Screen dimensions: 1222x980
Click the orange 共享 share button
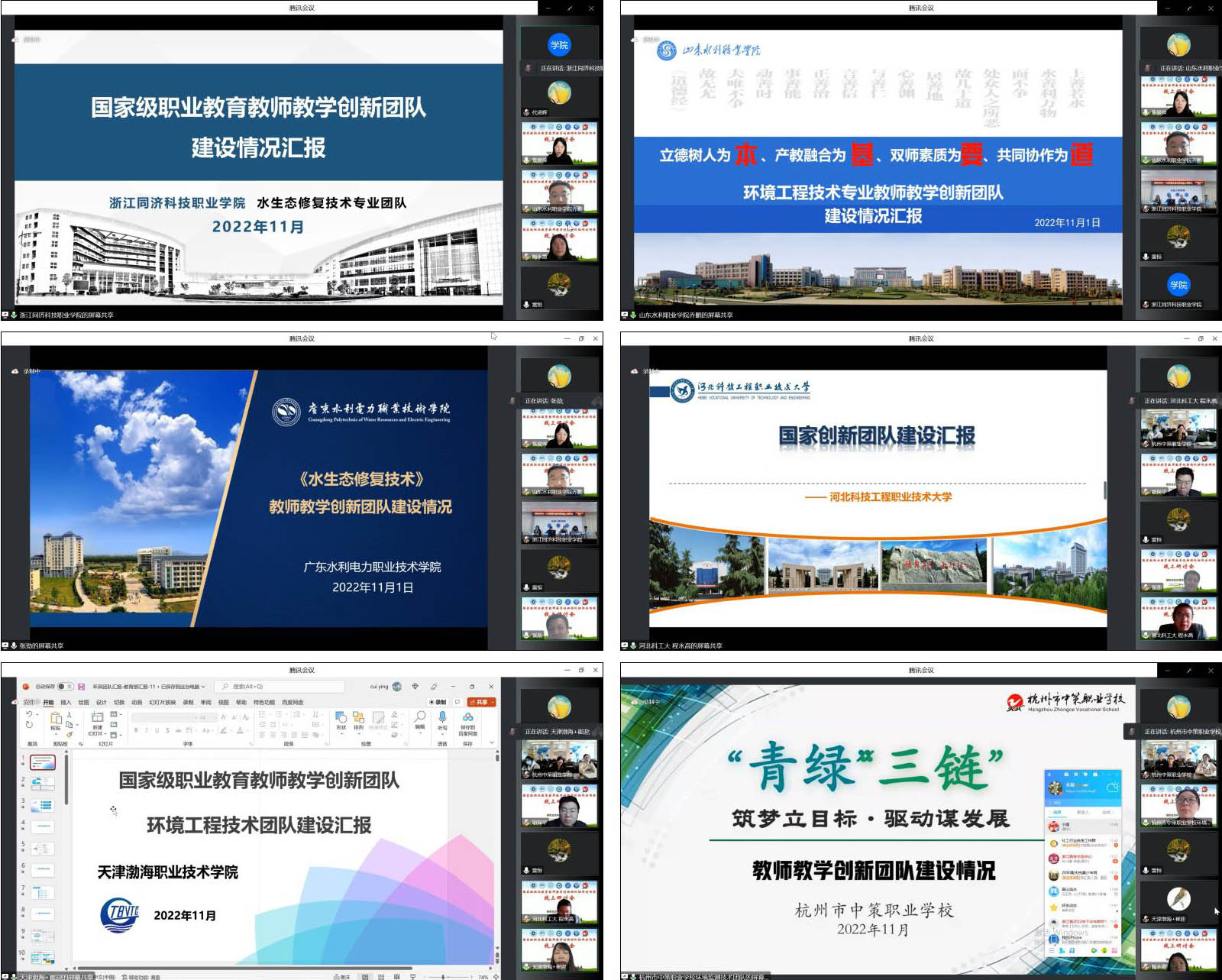tap(481, 702)
